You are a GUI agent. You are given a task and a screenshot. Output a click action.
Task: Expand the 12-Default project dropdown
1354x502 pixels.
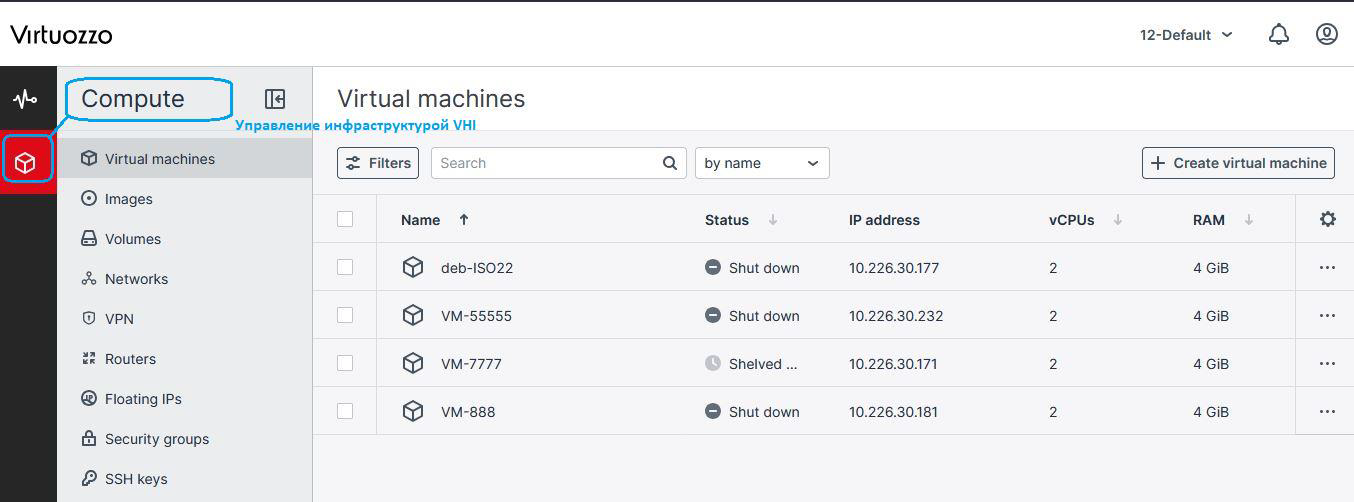1186,35
